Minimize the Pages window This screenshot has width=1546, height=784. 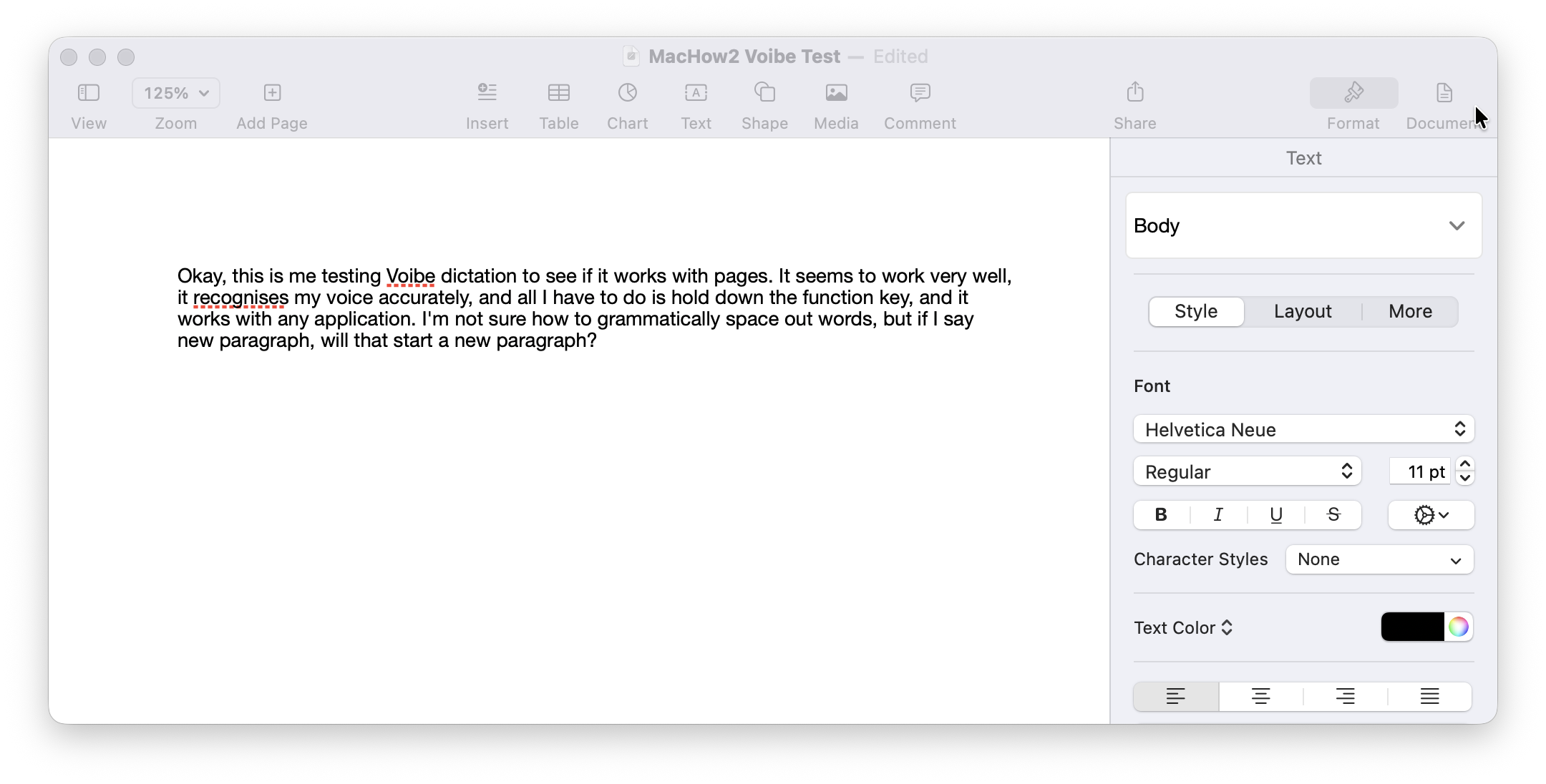pyautogui.click(x=97, y=57)
